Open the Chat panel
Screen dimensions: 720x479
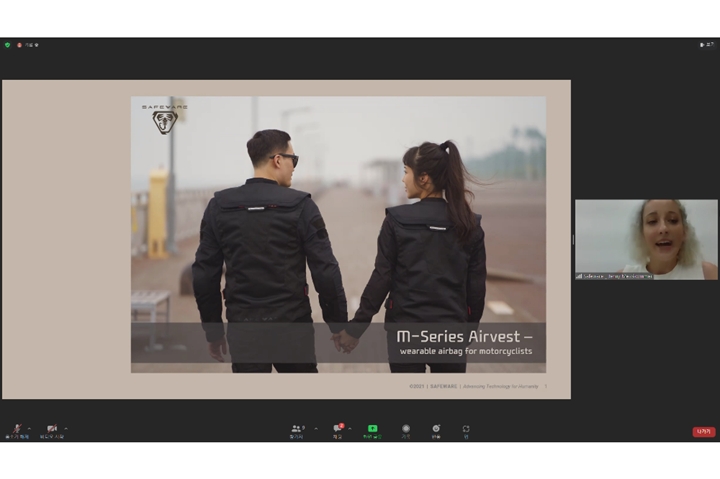pyautogui.click(x=338, y=430)
